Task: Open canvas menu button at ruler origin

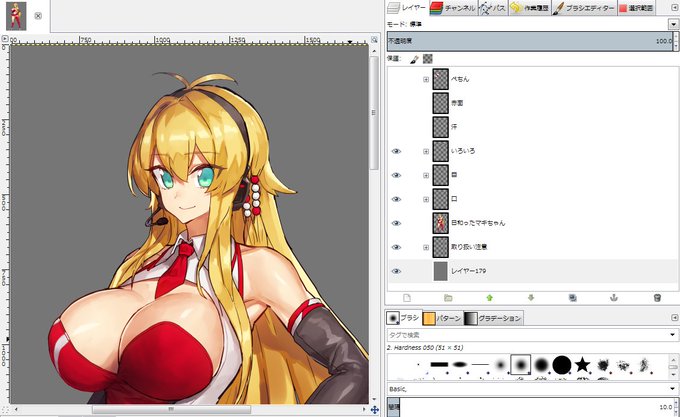Action: 5,39
